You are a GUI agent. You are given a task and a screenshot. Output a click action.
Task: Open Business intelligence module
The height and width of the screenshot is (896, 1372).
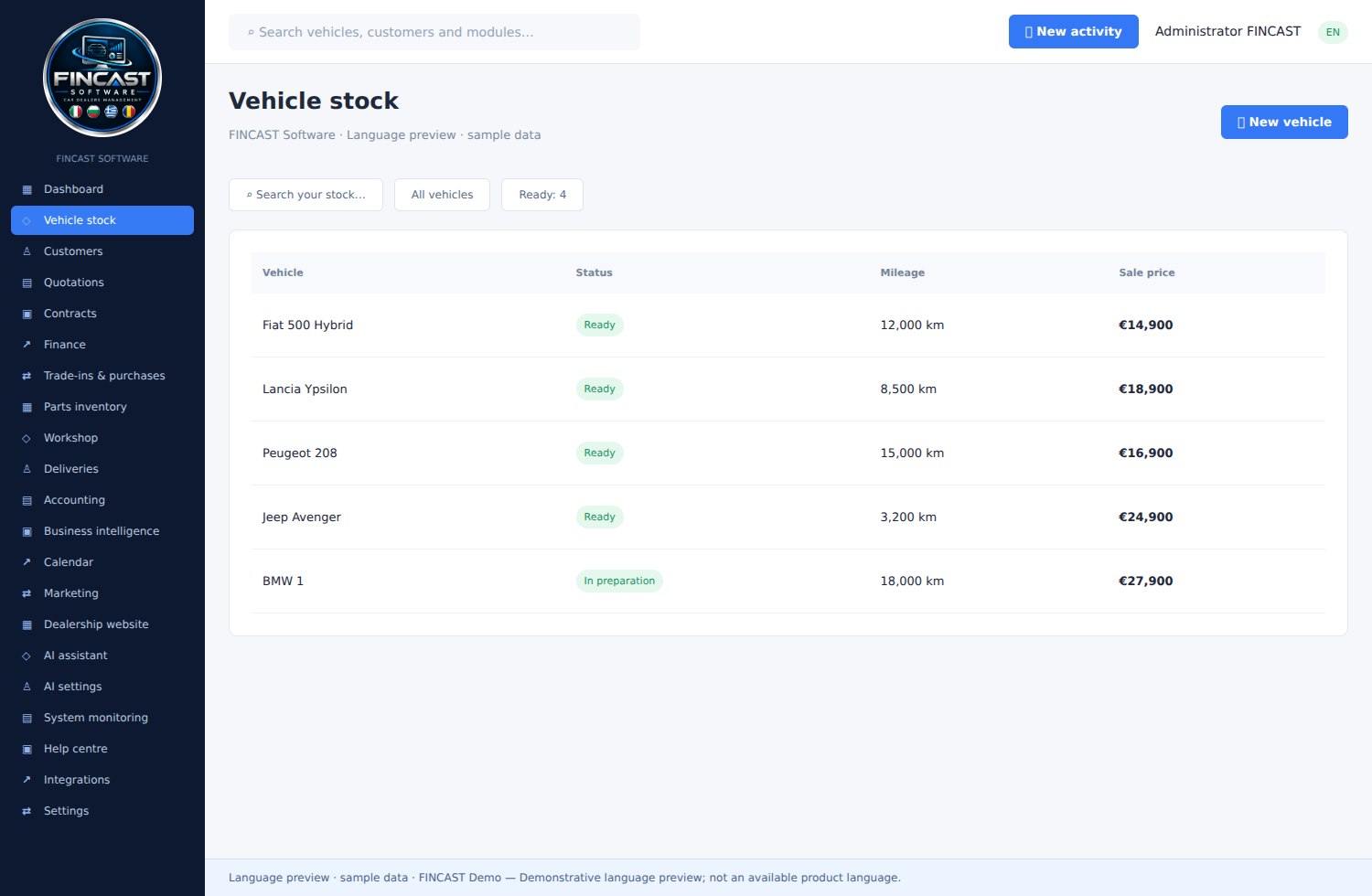pyautogui.click(x=102, y=531)
